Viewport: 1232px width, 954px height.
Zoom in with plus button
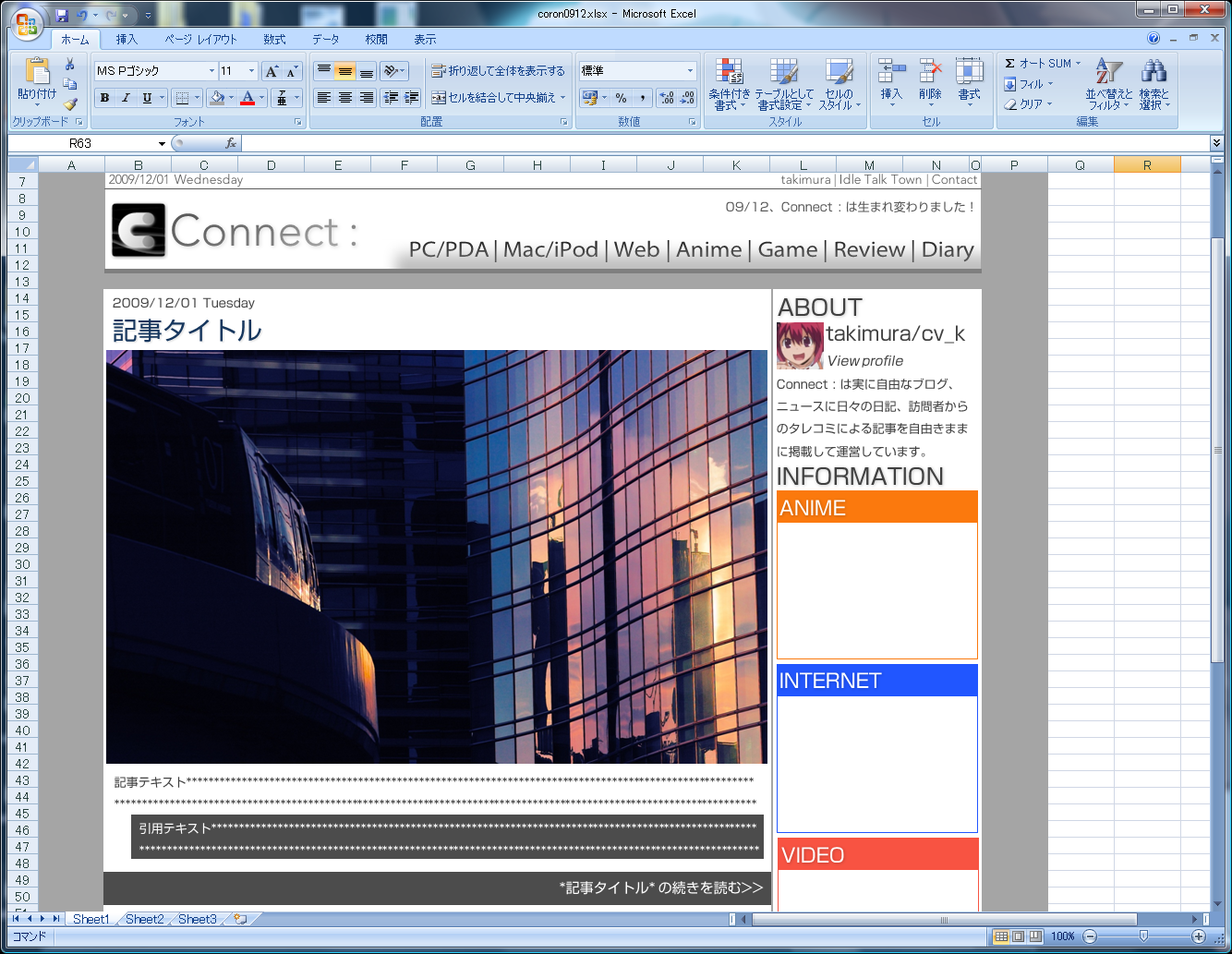[1199, 936]
